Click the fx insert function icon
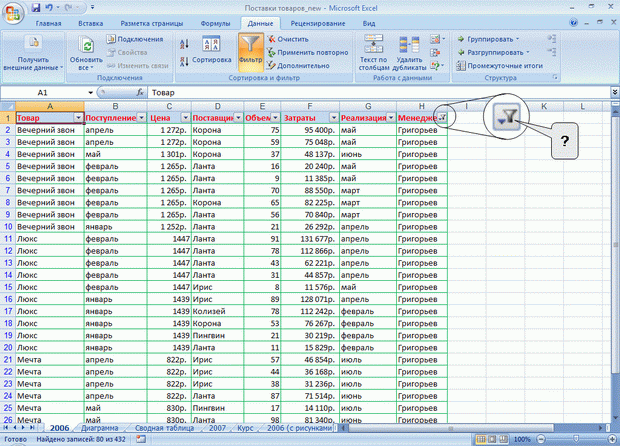The image size is (620, 446). (140, 93)
